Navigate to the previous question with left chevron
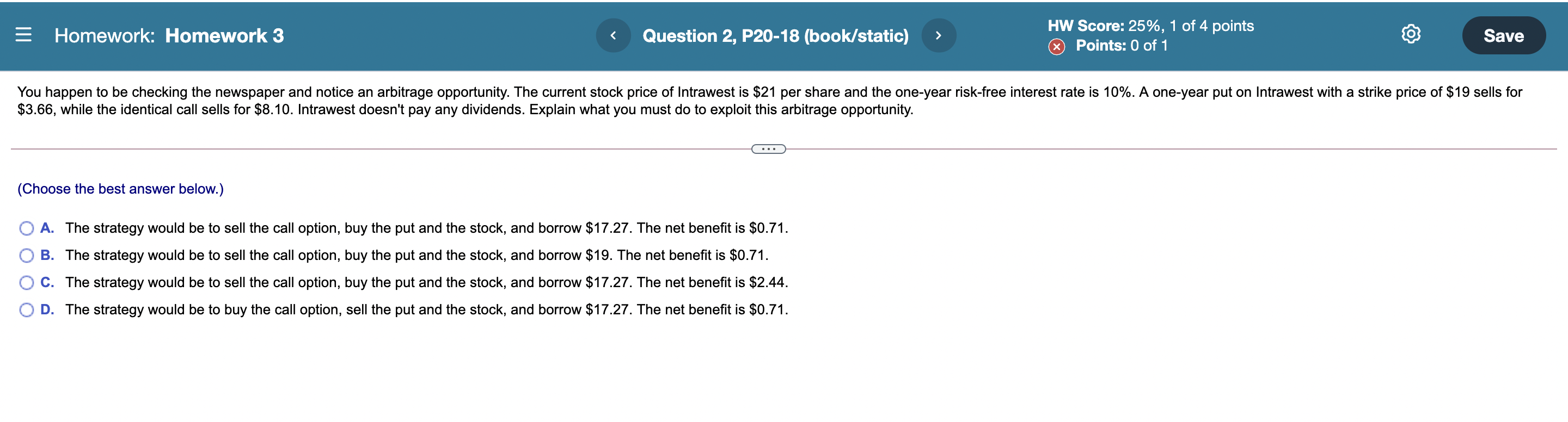This screenshot has height=422, width=1568. pos(614,35)
